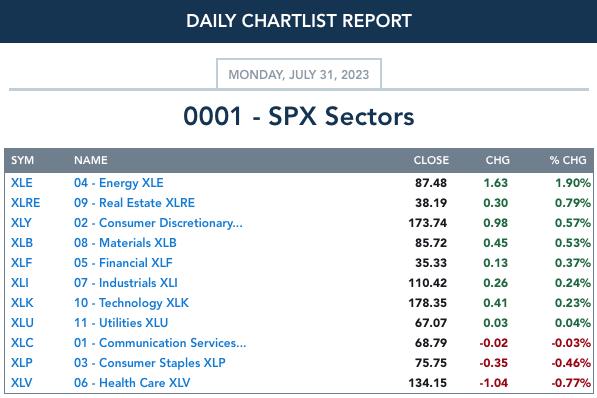Sort by the % CHG column header

(x=568, y=160)
